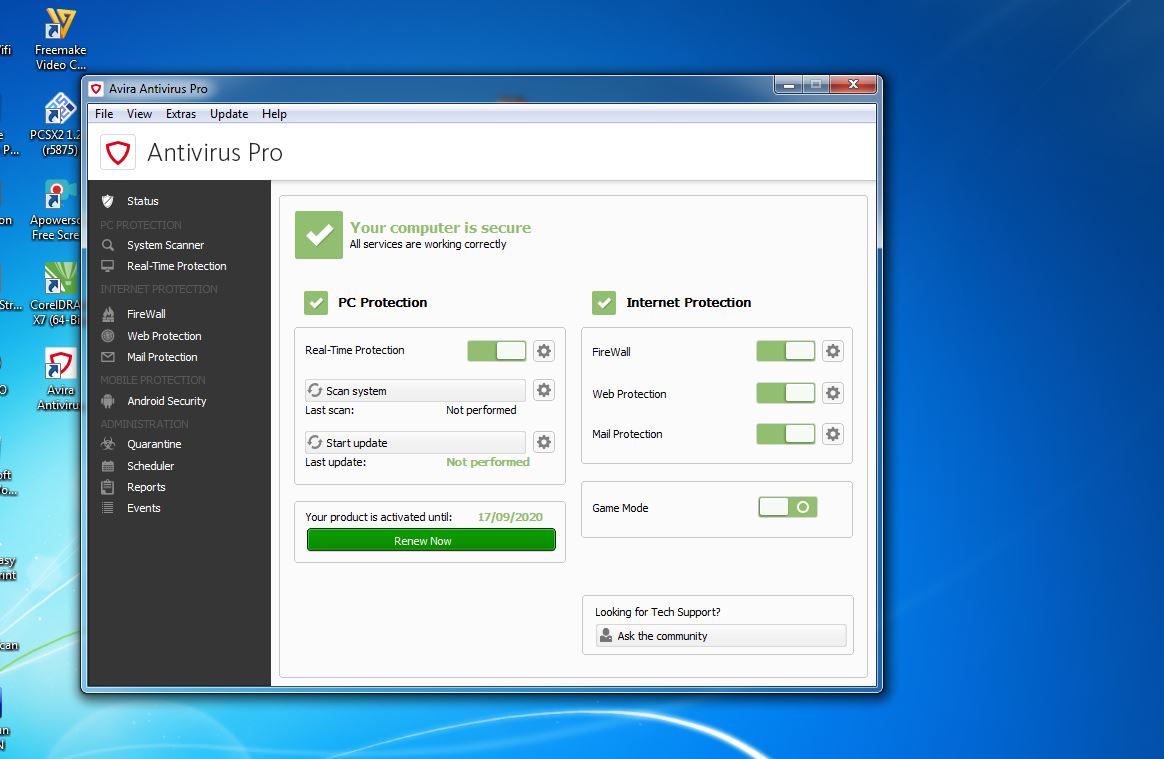Viewport: 1164px width, 759px height.
Task: Click the Scan system button
Action: (415, 391)
